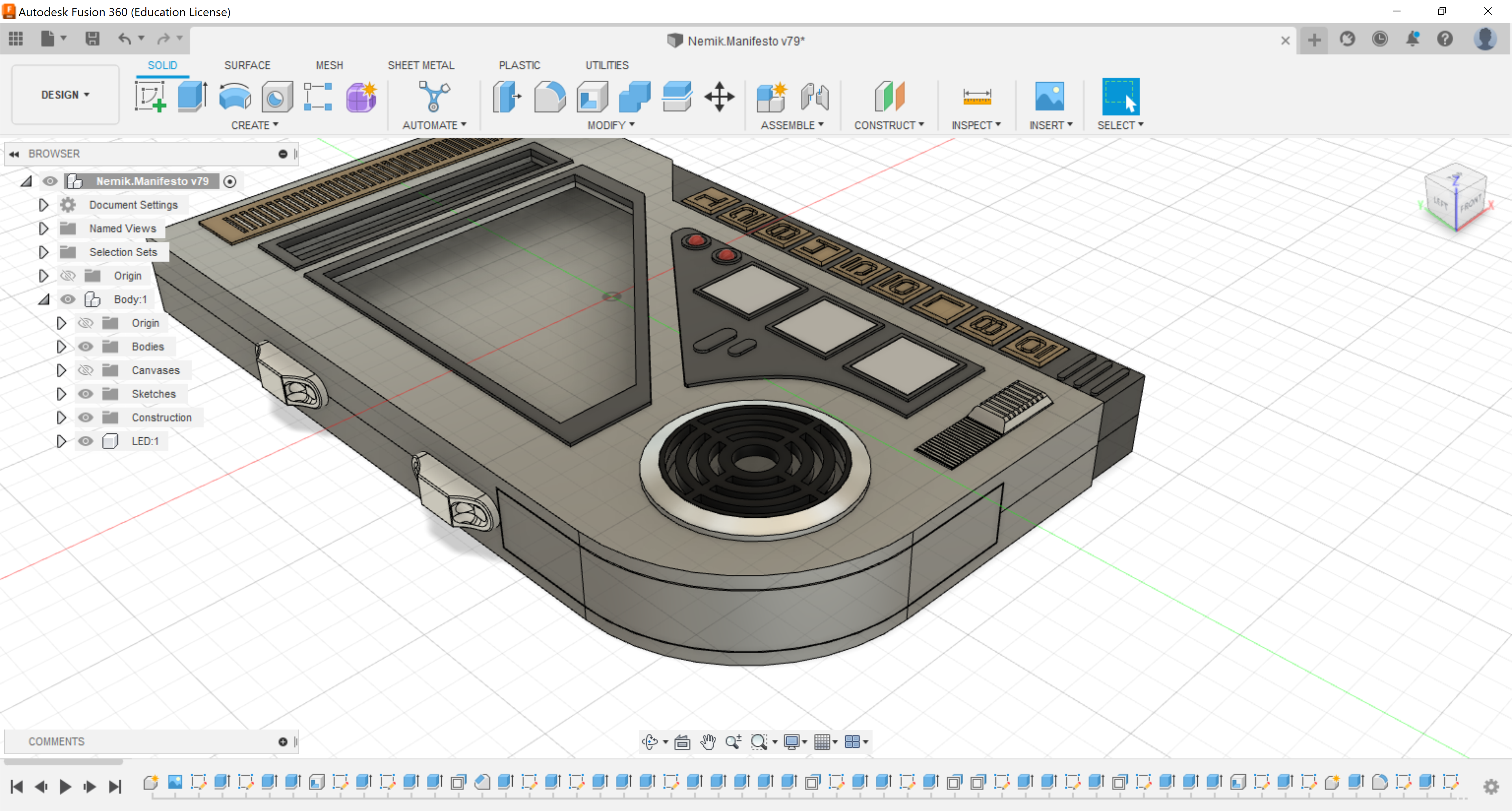Image resolution: width=1512 pixels, height=811 pixels.
Task: Open the INSPECT menu
Action: click(x=976, y=125)
